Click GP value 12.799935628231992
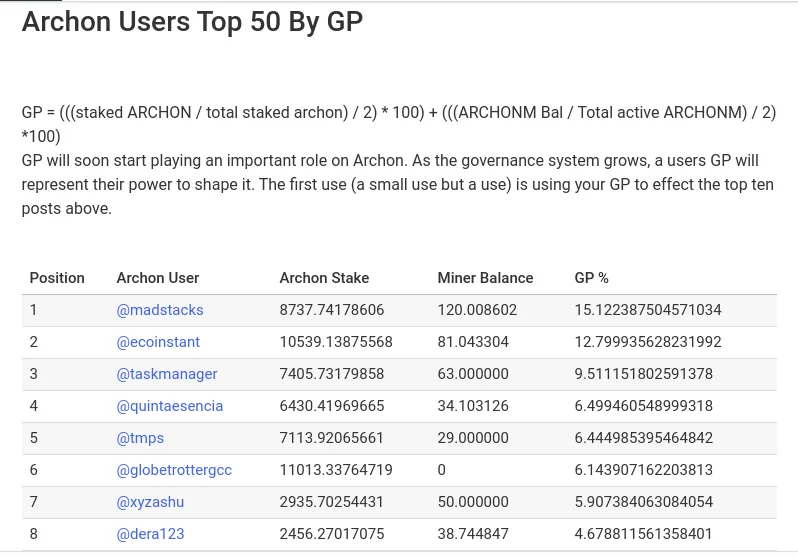 coord(648,342)
